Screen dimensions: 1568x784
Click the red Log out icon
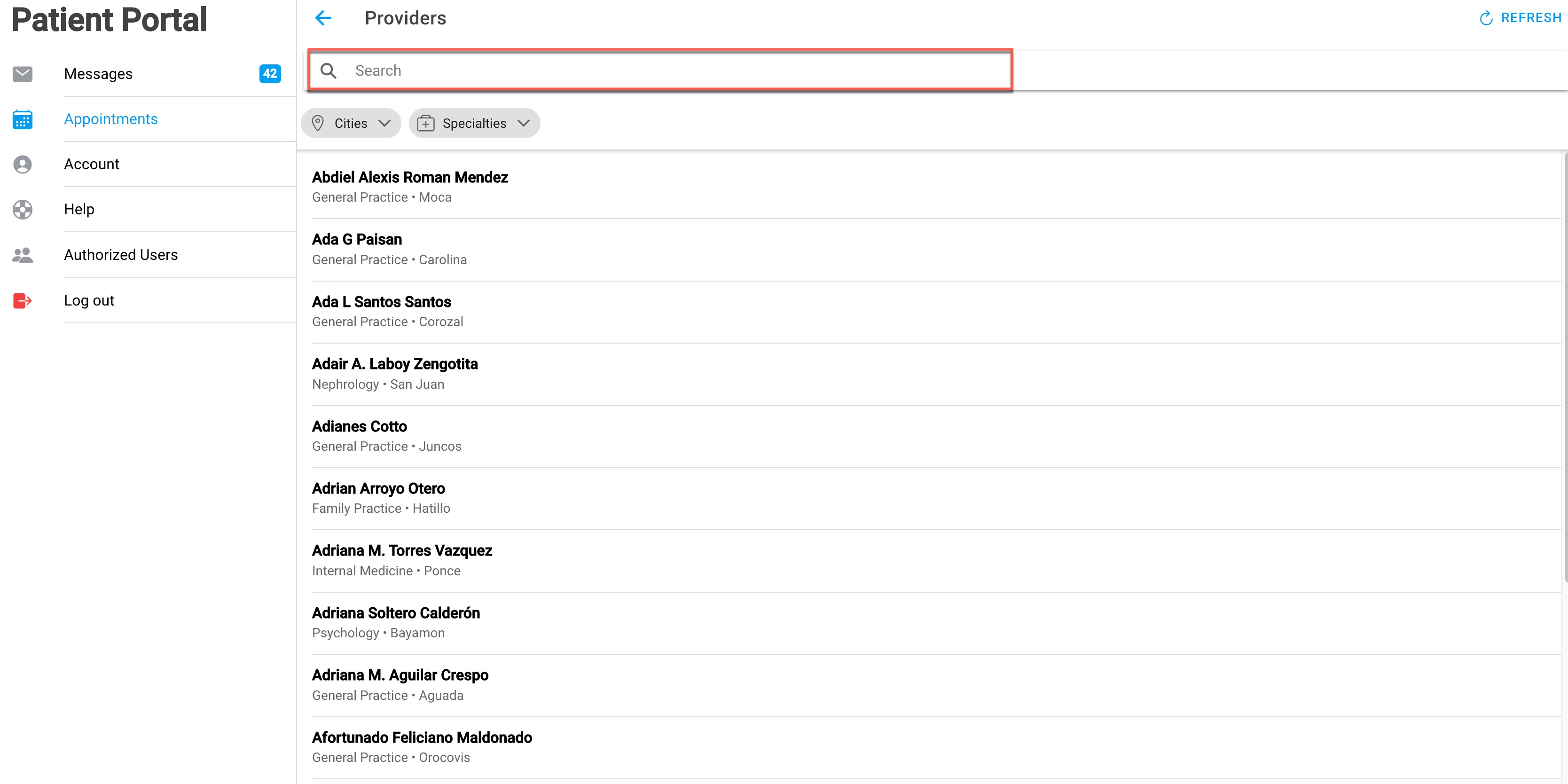click(23, 301)
